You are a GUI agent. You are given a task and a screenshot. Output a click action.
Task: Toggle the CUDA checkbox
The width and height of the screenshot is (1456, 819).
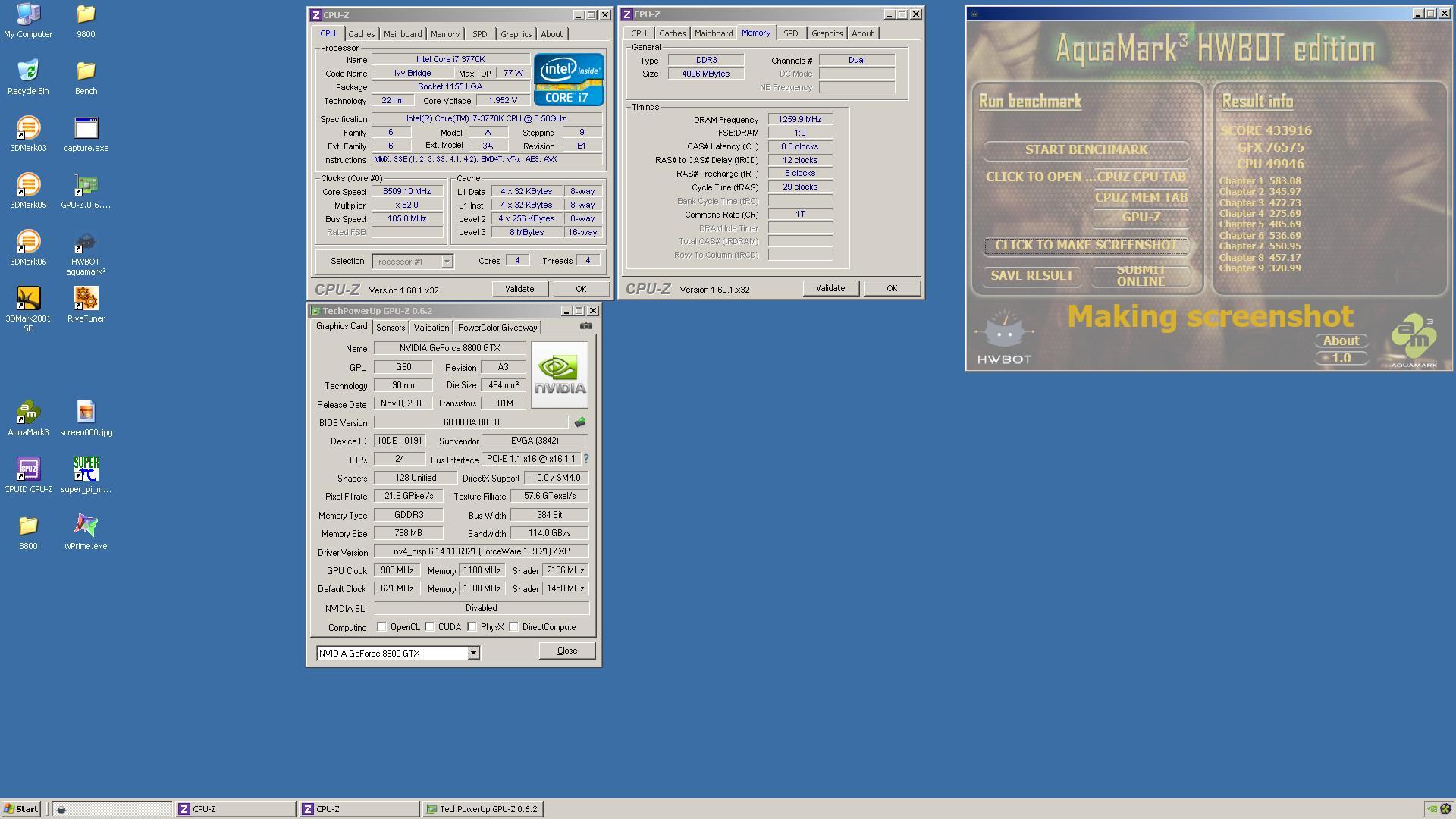click(x=429, y=626)
